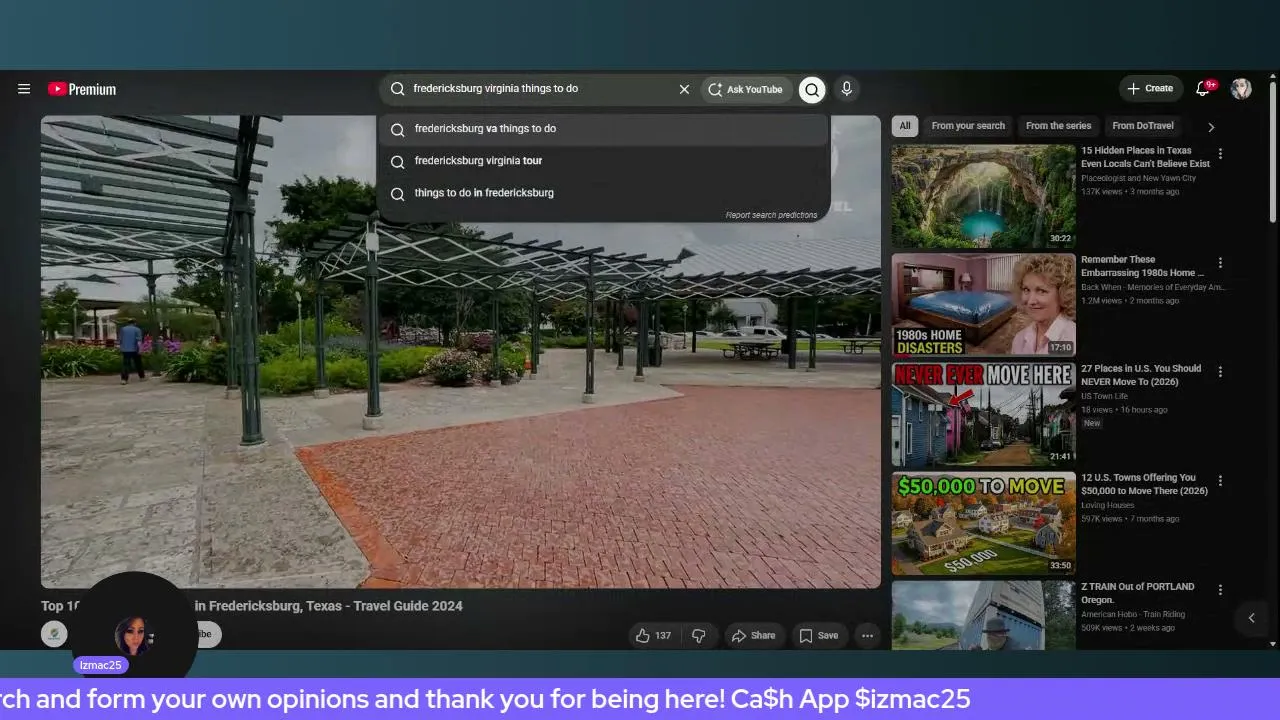Screen dimensions: 1280x720
Task: Go to YouTube Premium home logo
Action: point(82,89)
